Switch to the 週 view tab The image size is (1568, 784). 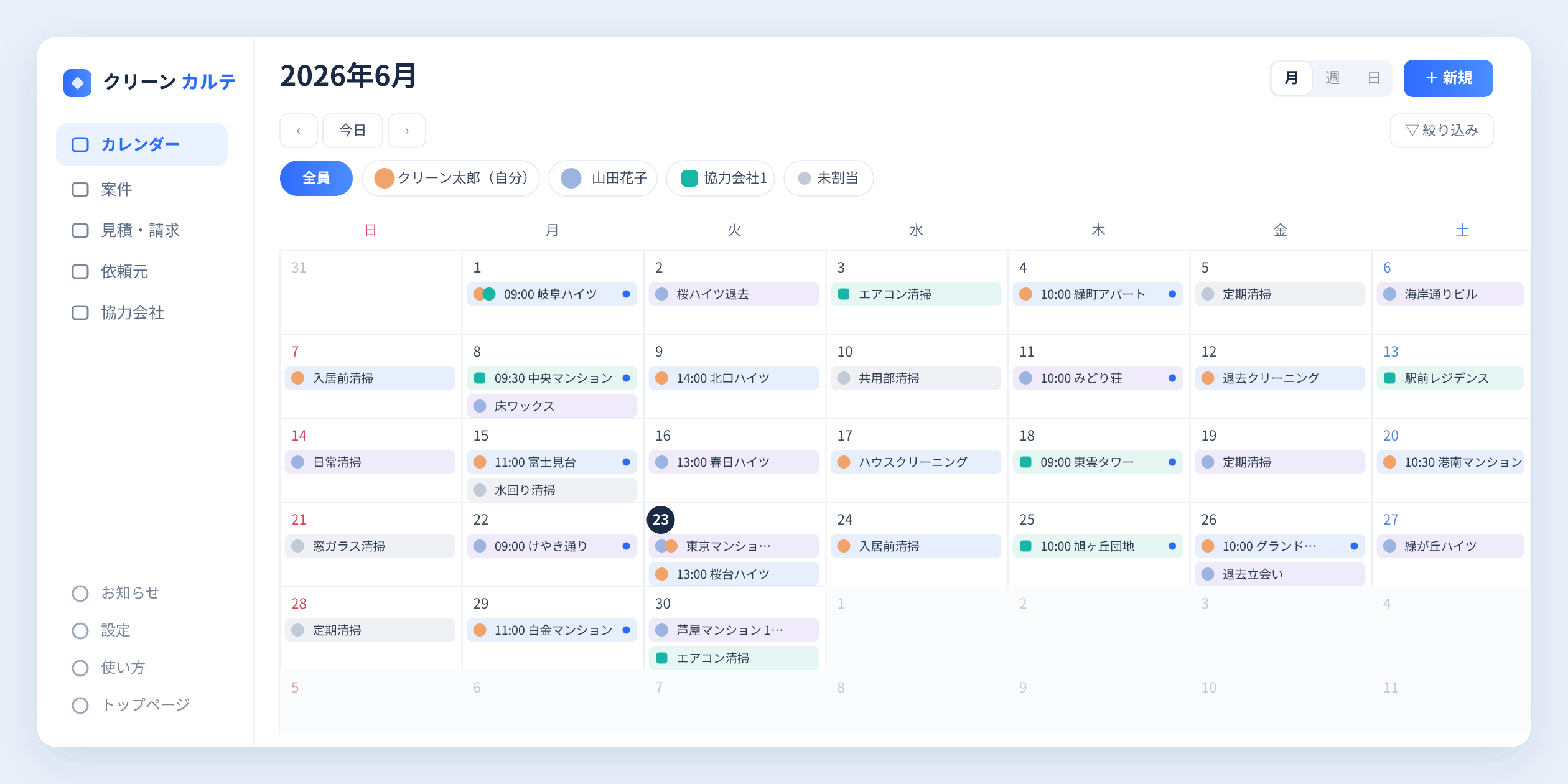(1332, 78)
